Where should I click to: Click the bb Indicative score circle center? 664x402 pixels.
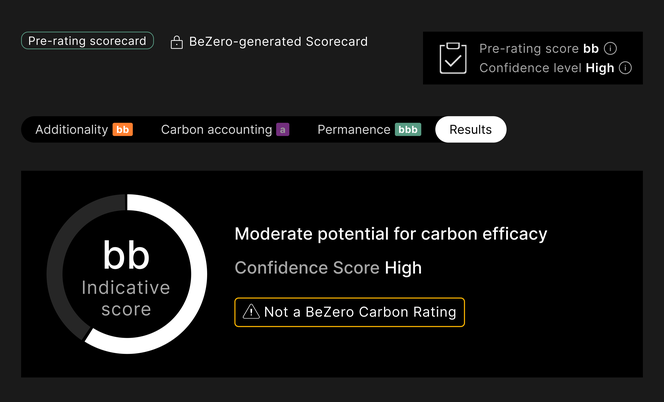coord(127,274)
